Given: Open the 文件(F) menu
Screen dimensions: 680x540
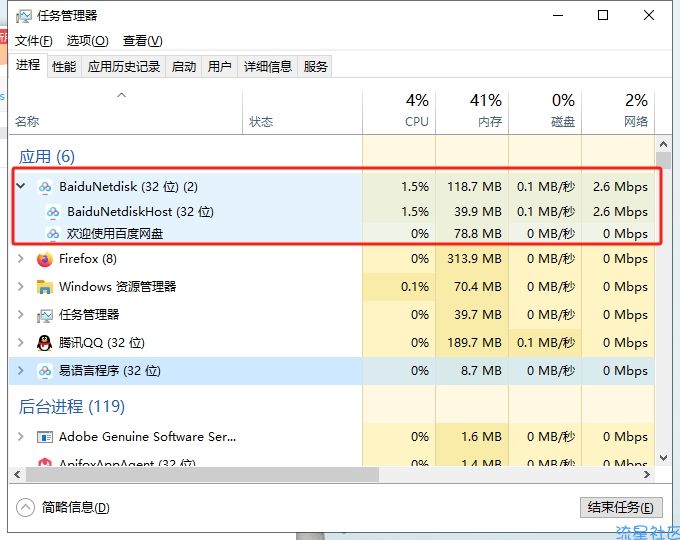Looking at the screenshot, I should (33, 41).
